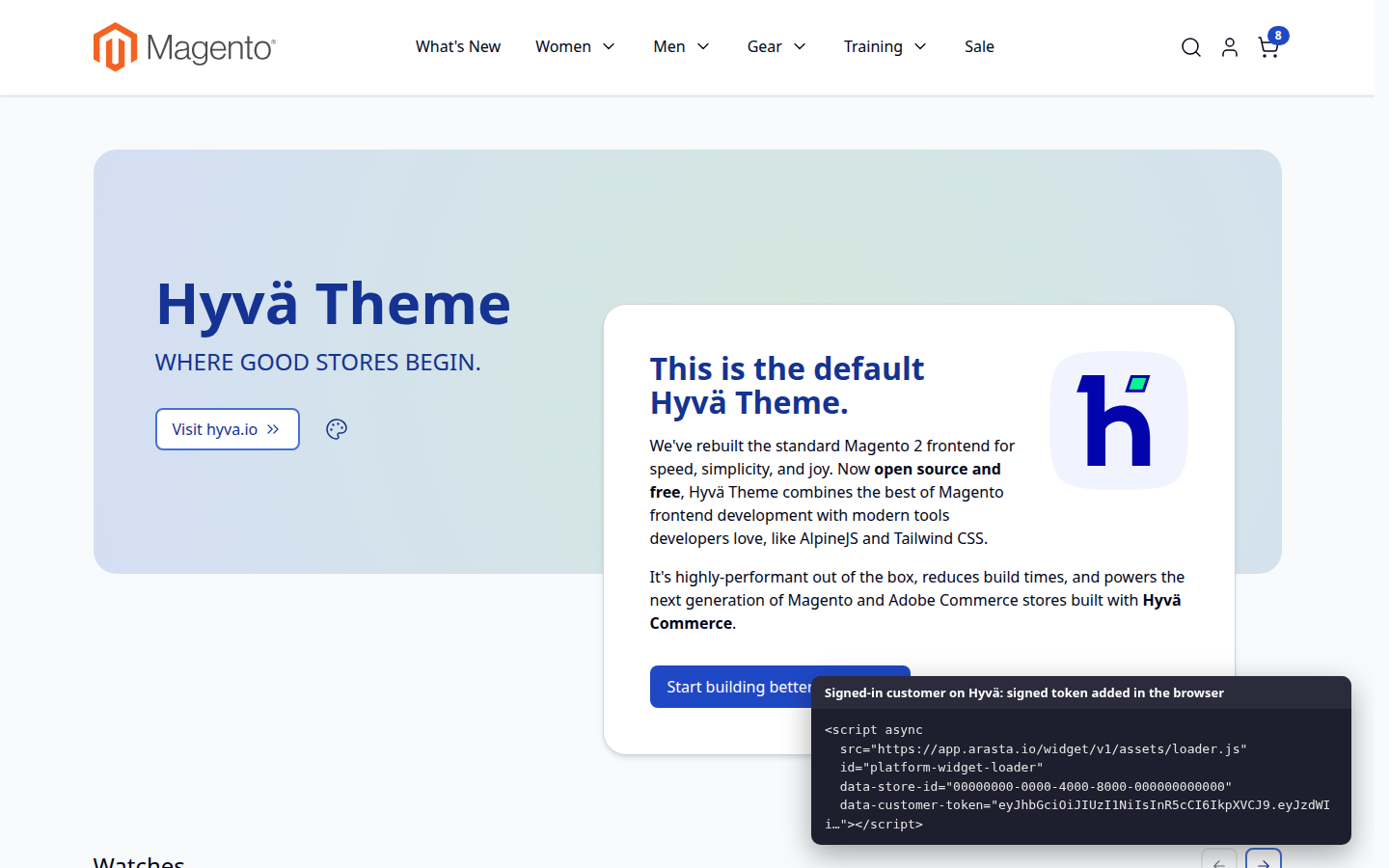Click the Hyvä h logo tile
1389x868 pixels.
coord(1119,420)
